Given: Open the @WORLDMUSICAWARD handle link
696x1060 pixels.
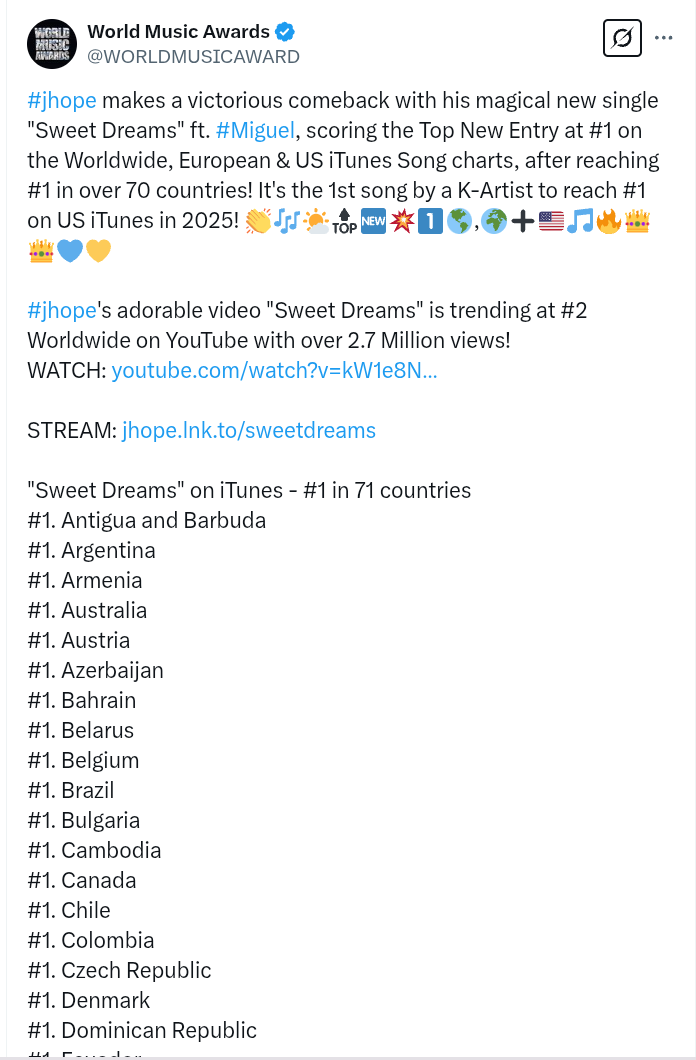Looking at the screenshot, I should point(194,57).
